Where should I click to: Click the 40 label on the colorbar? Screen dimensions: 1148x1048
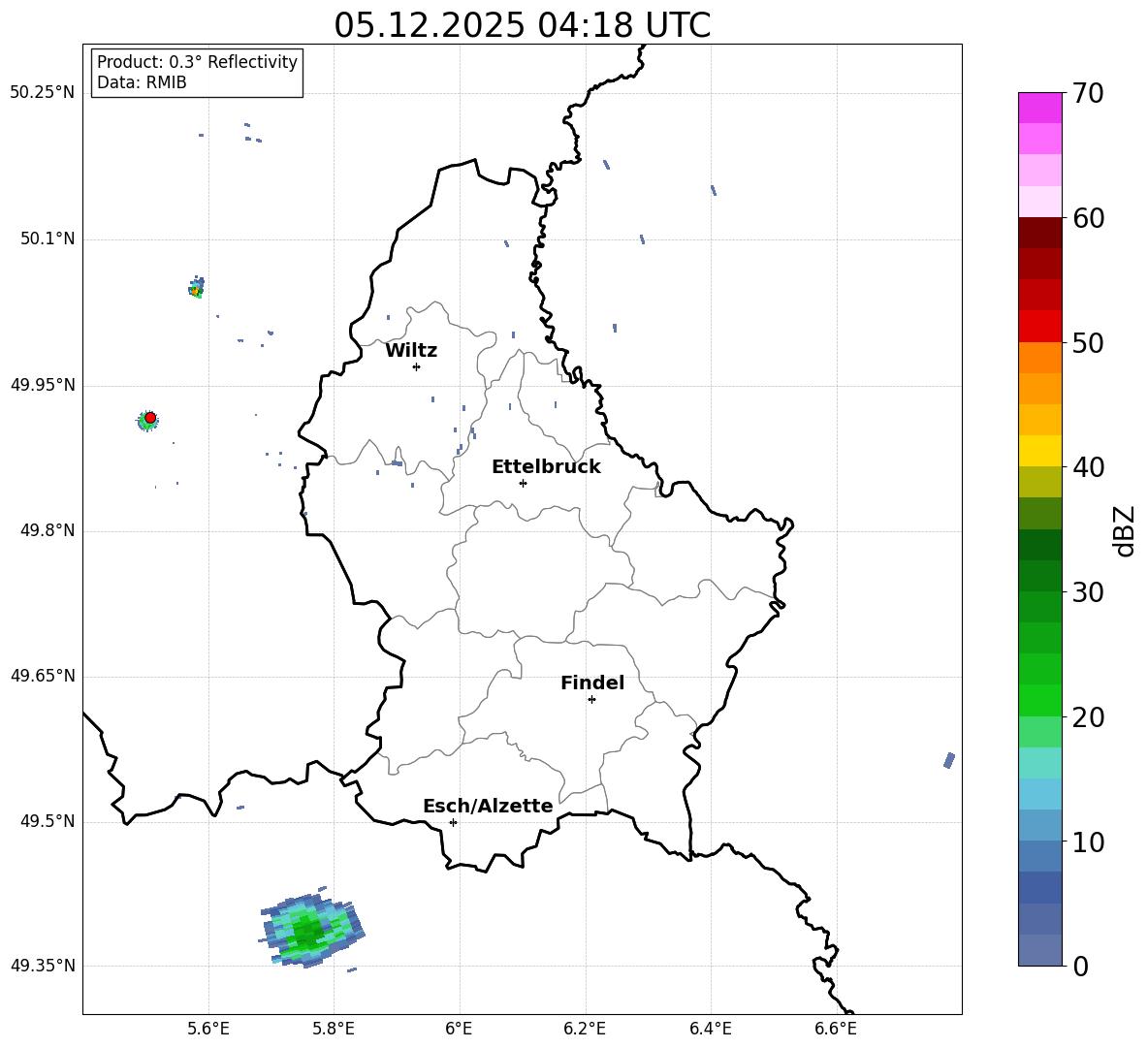pyautogui.click(x=1088, y=467)
